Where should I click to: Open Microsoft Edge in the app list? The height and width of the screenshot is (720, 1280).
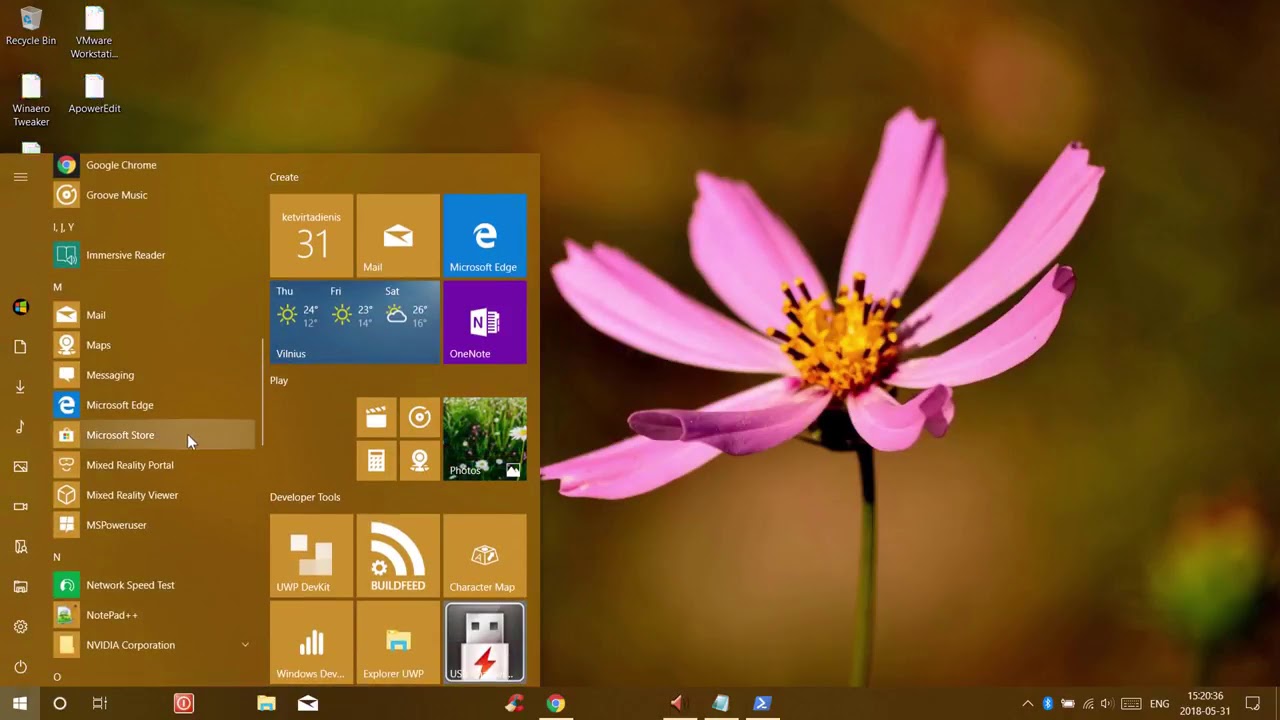coord(155,405)
